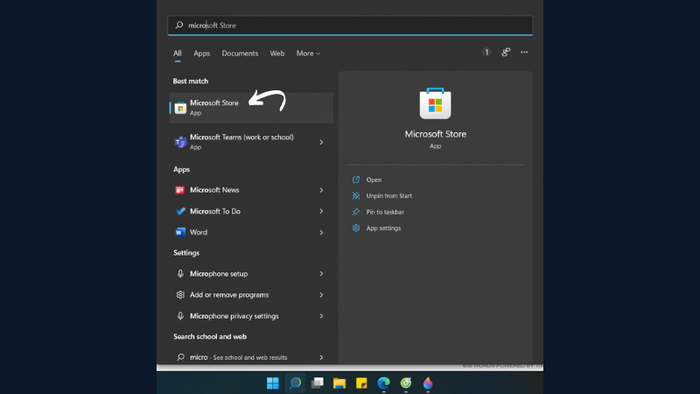Open Microsoft Edge from the taskbar
Image resolution: width=700 pixels, height=394 pixels.
(x=383, y=383)
